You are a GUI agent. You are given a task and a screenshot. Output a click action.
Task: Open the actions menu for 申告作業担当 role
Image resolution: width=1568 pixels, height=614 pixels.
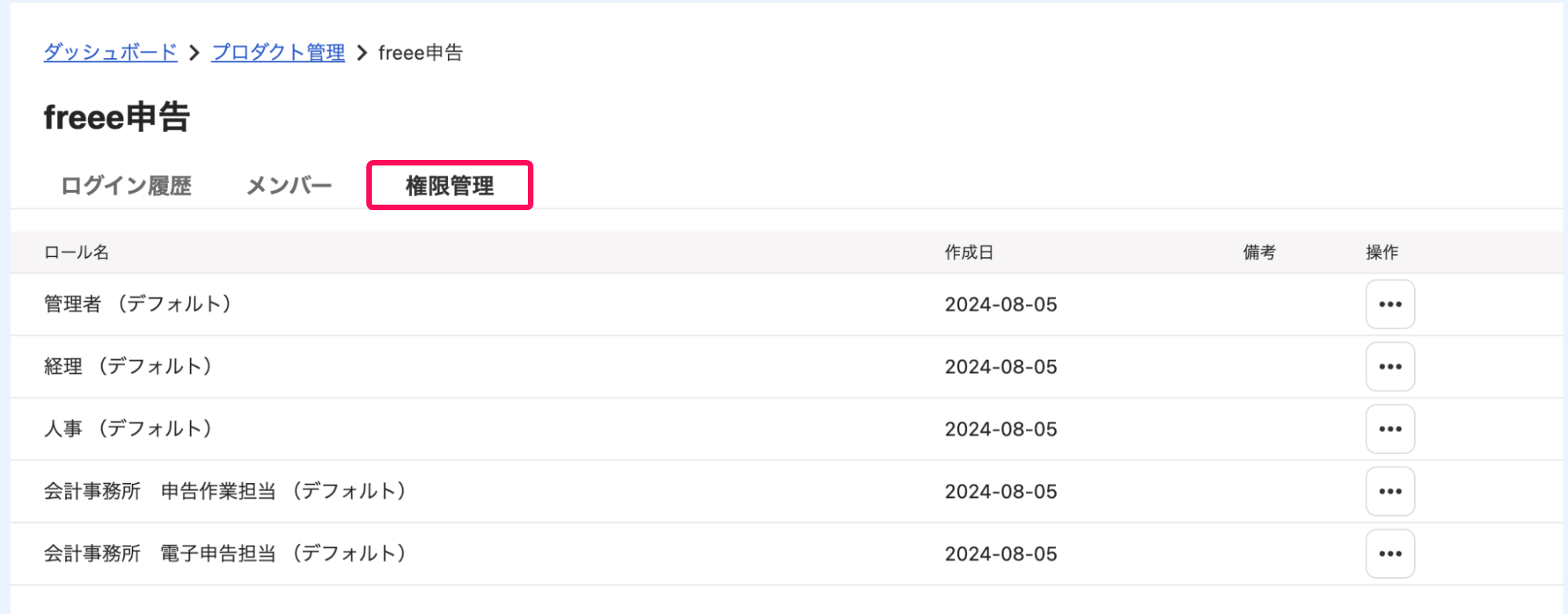click(1390, 491)
